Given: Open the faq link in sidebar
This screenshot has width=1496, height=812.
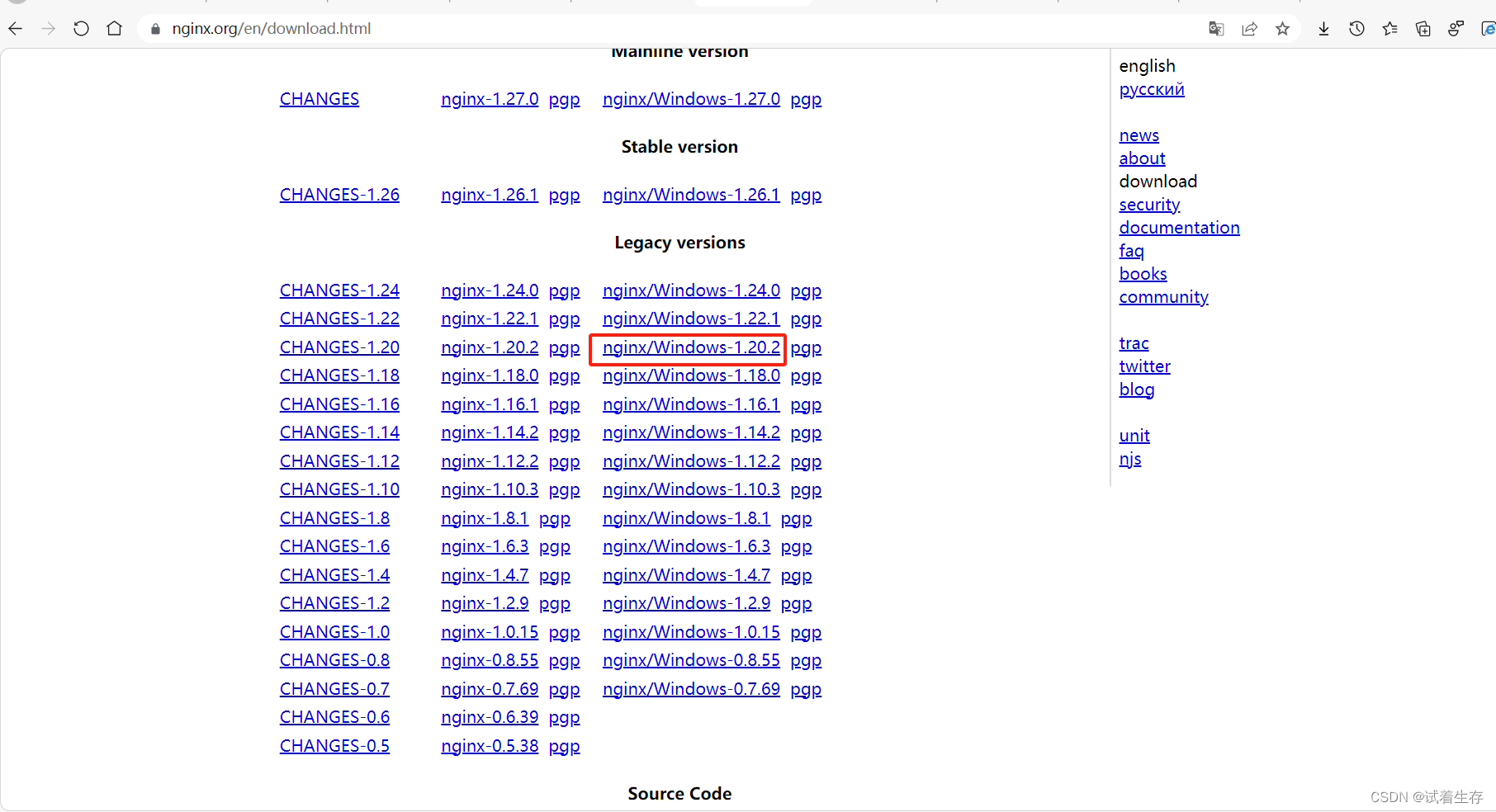Looking at the screenshot, I should [1131, 251].
